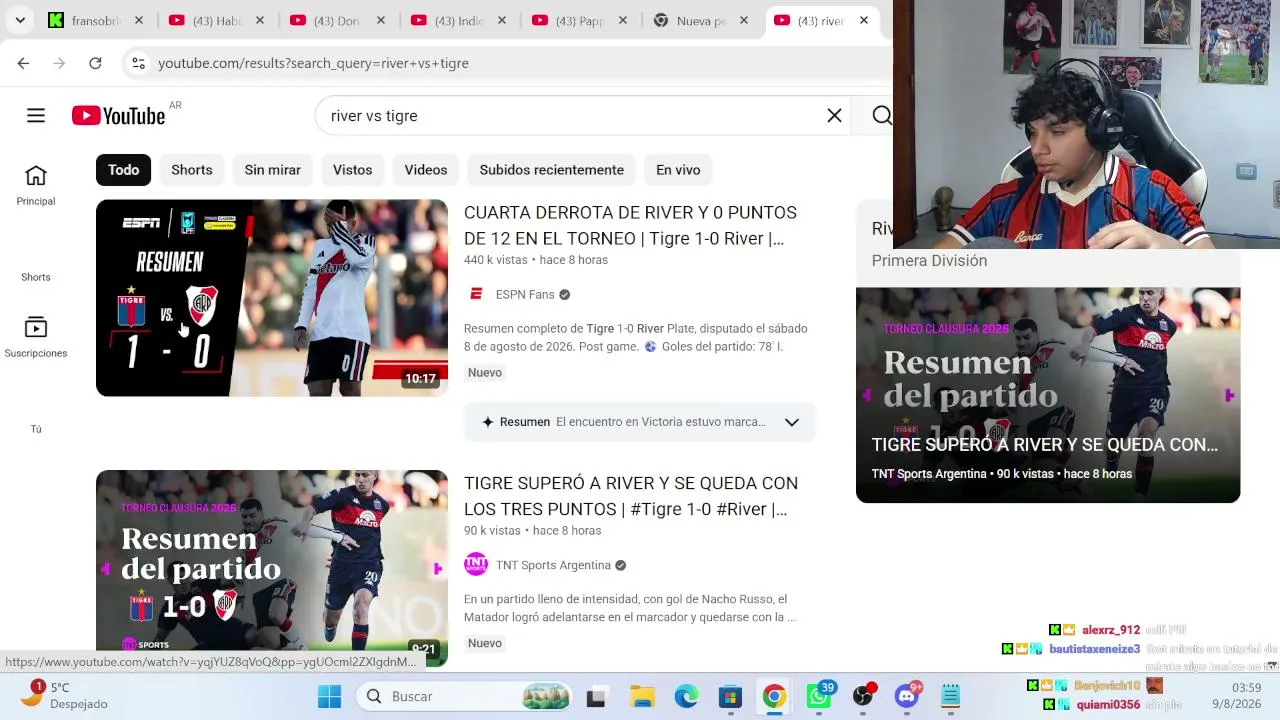Expand the Chrome tab search dropdown
This screenshot has width=1280, height=720.
[20, 20]
